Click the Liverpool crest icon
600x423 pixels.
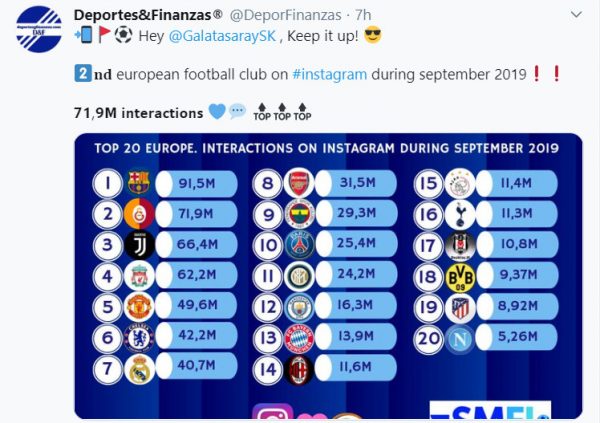(139, 276)
